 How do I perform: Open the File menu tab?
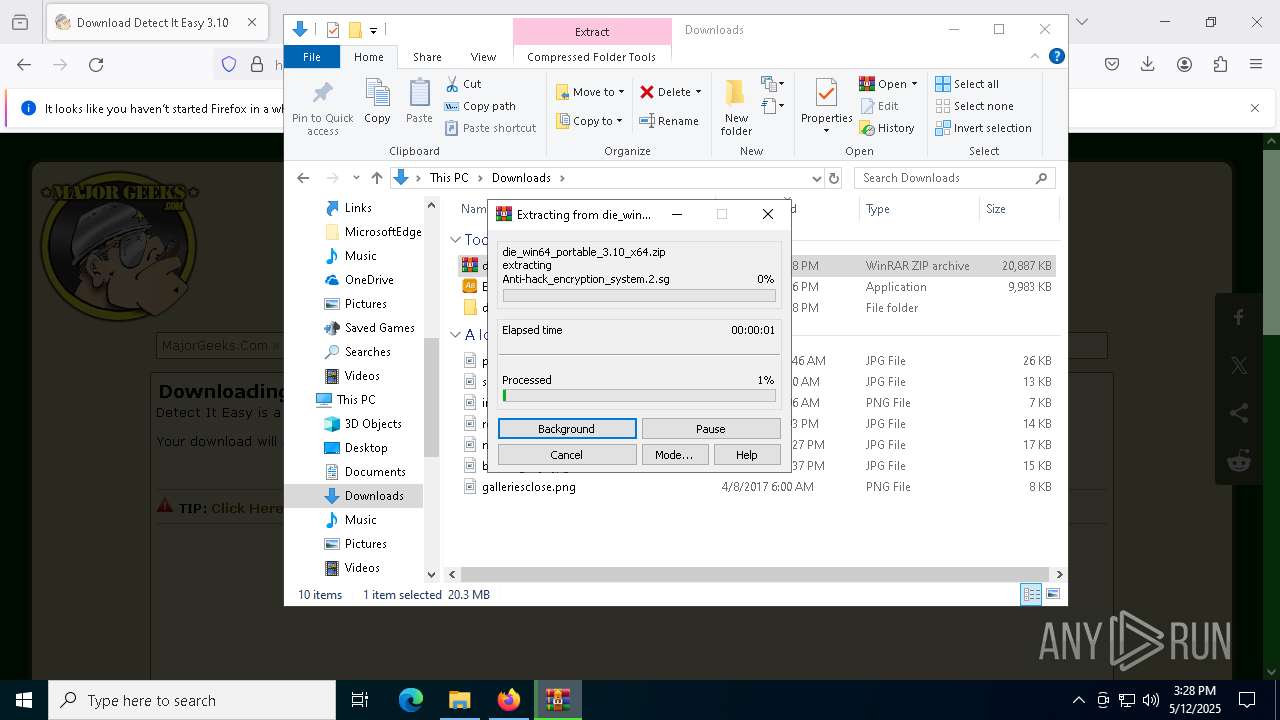(x=312, y=57)
